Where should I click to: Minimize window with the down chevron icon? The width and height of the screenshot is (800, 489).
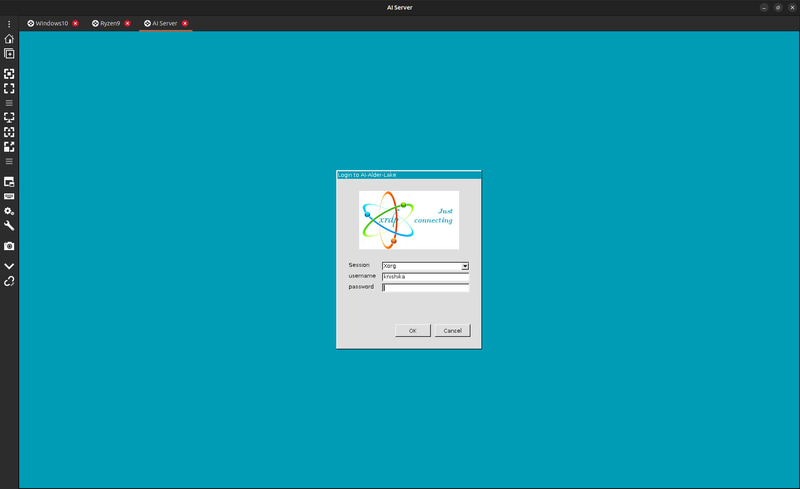(9, 266)
